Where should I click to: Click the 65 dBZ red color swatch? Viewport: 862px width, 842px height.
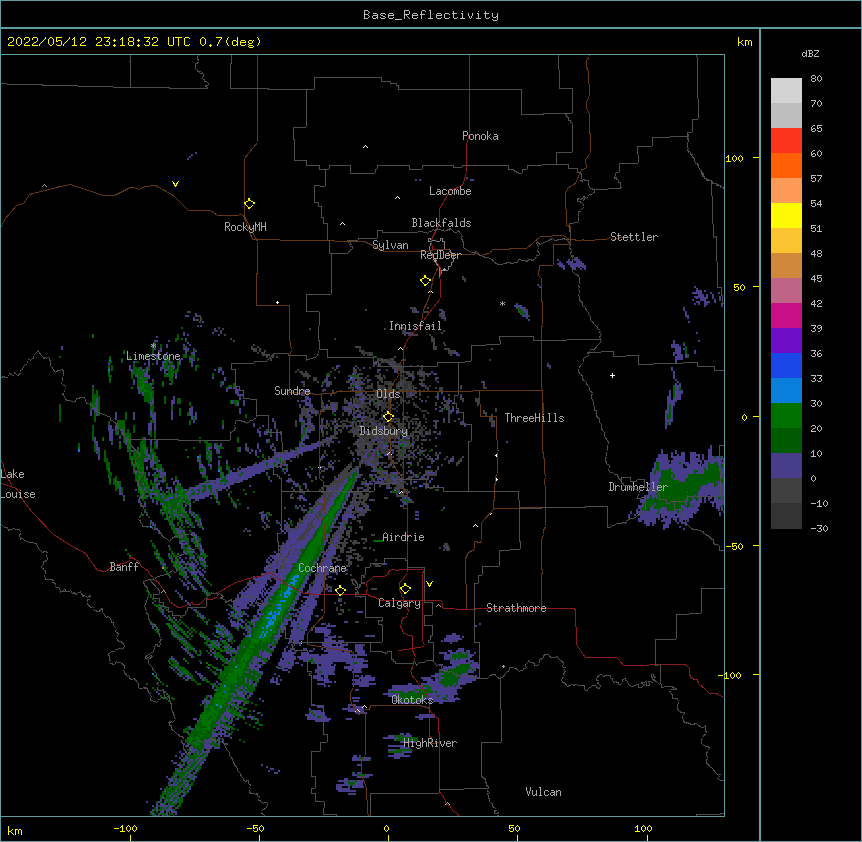pos(786,140)
